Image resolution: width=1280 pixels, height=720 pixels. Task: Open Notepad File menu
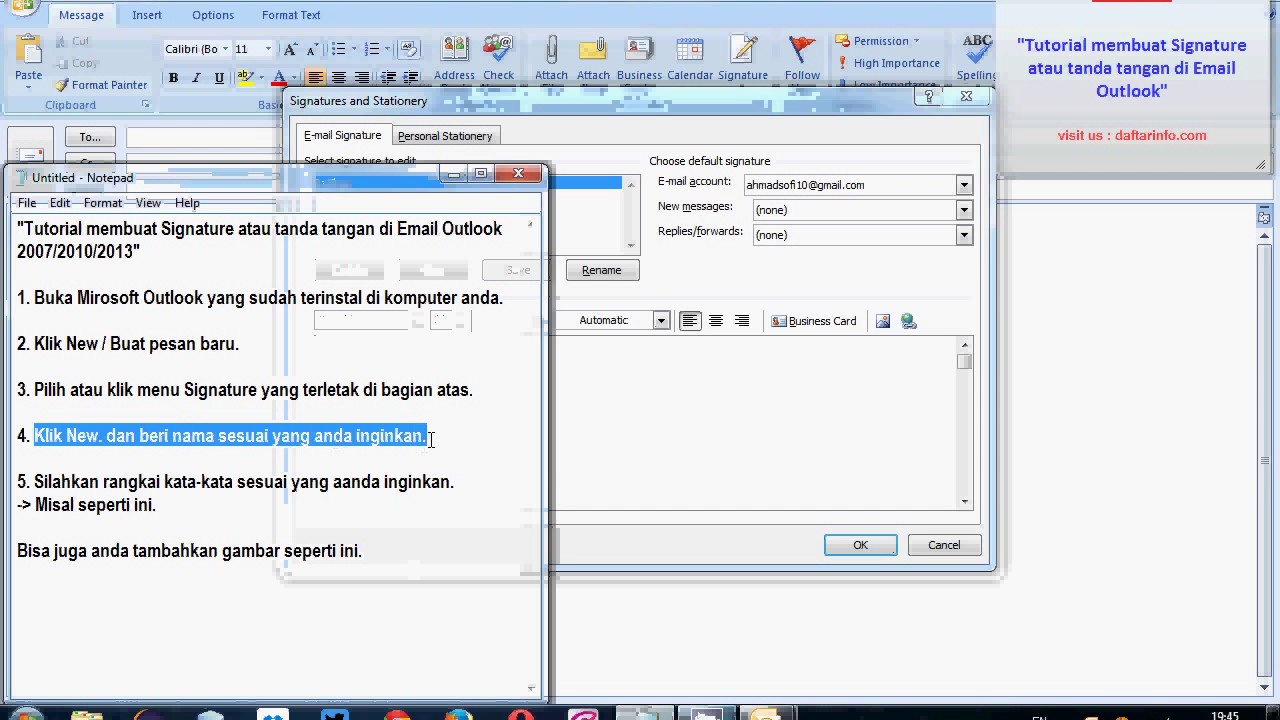(27, 203)
